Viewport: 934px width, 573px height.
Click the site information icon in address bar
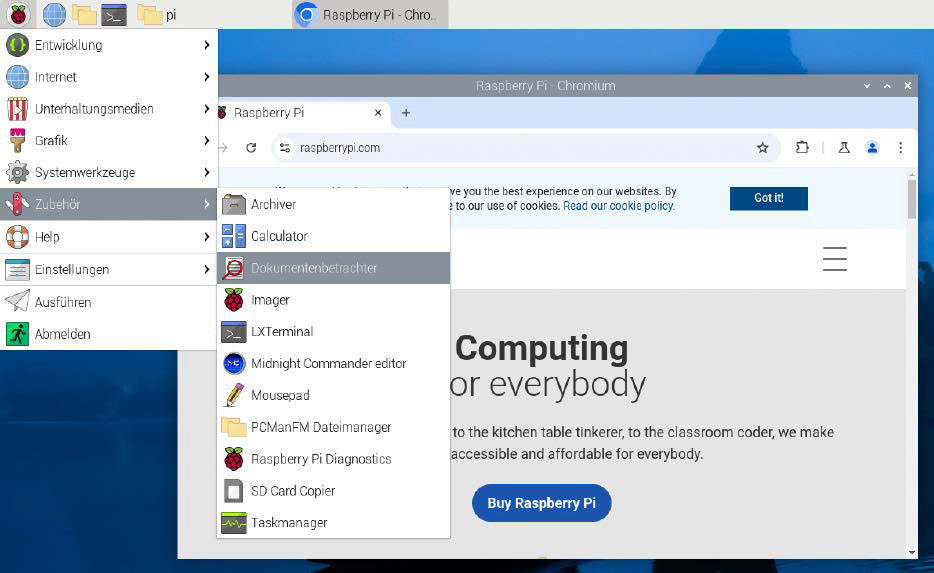[285, 148]
